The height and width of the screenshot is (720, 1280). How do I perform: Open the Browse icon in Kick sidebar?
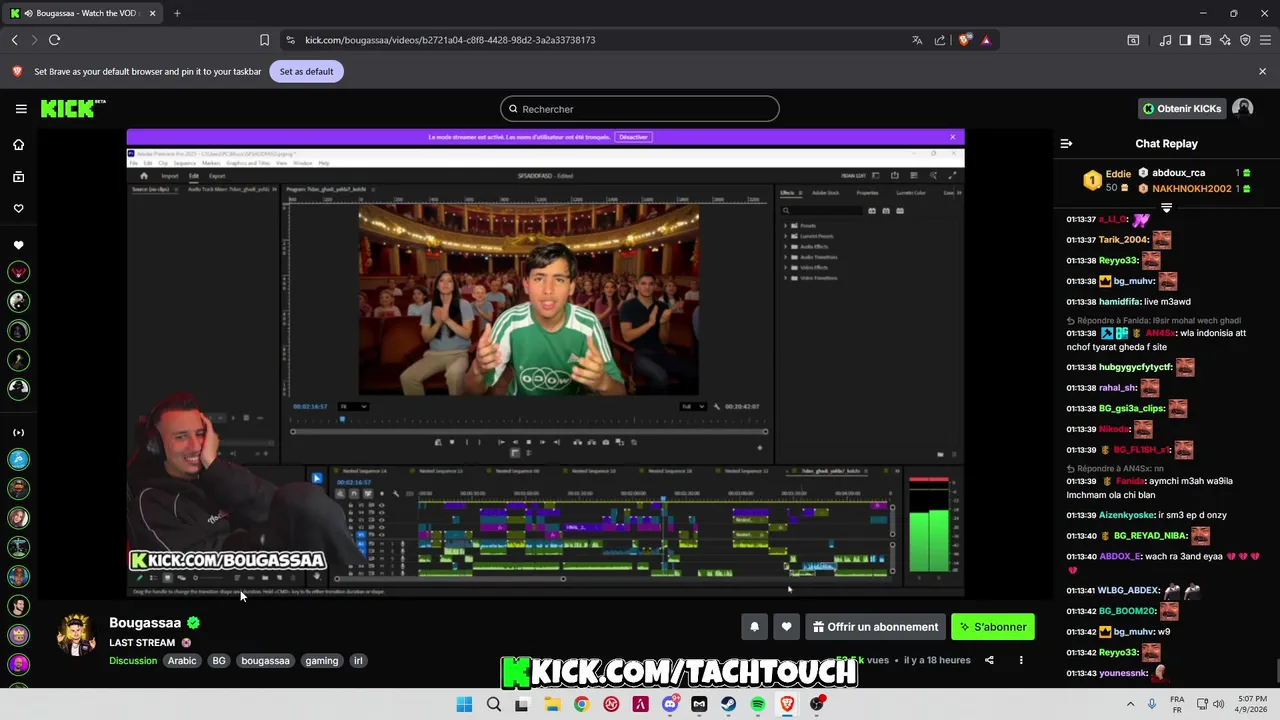coord(18,177)
